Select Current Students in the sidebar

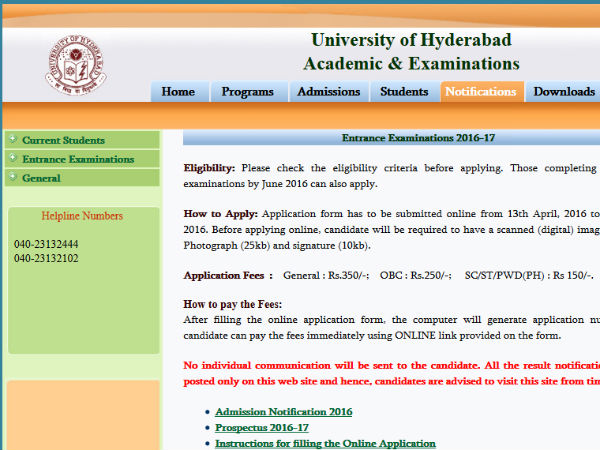point(63,140)
